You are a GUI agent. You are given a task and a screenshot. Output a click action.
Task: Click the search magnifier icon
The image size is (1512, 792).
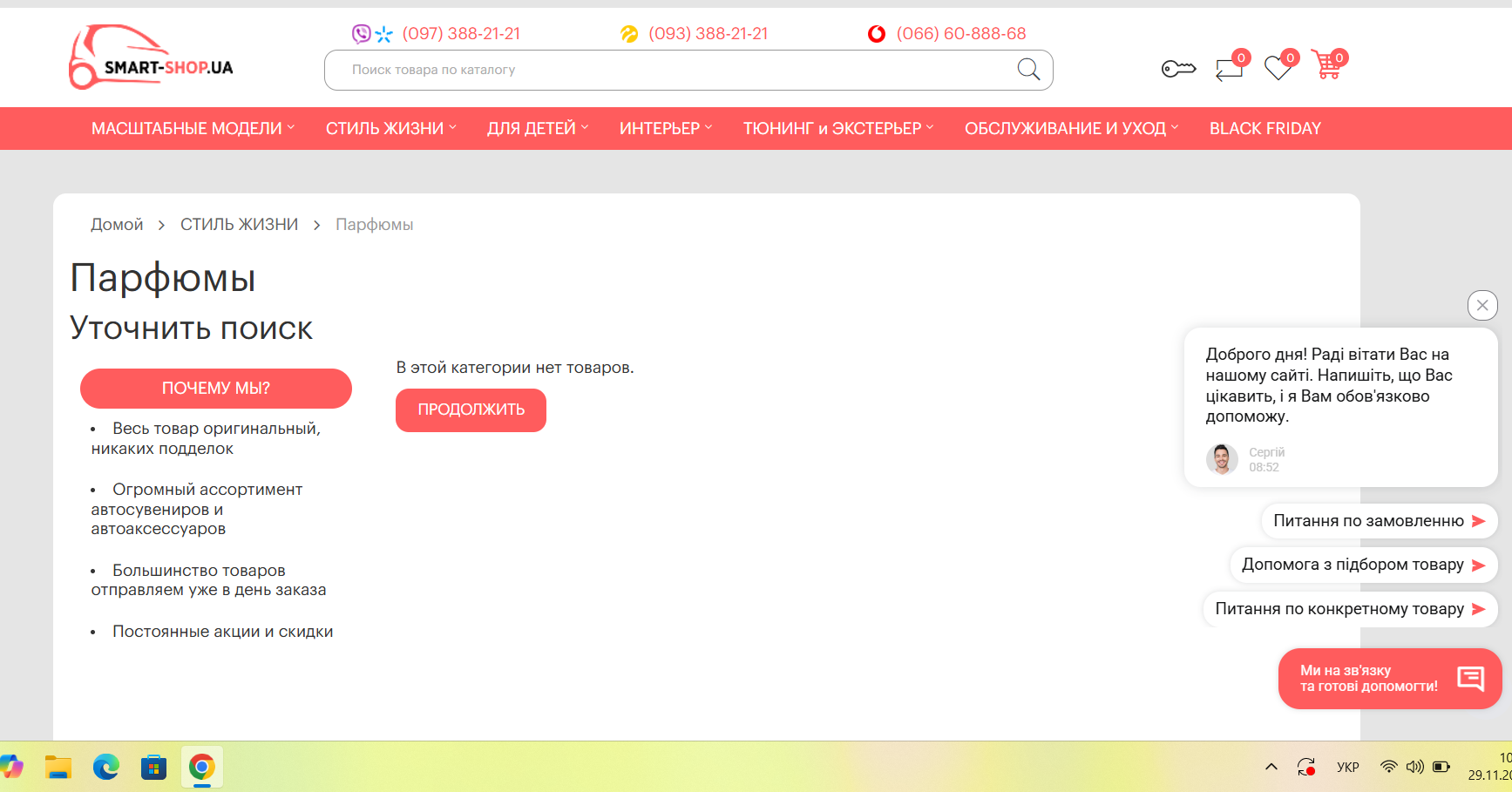pyautogui.click(x=1028, y=70)
